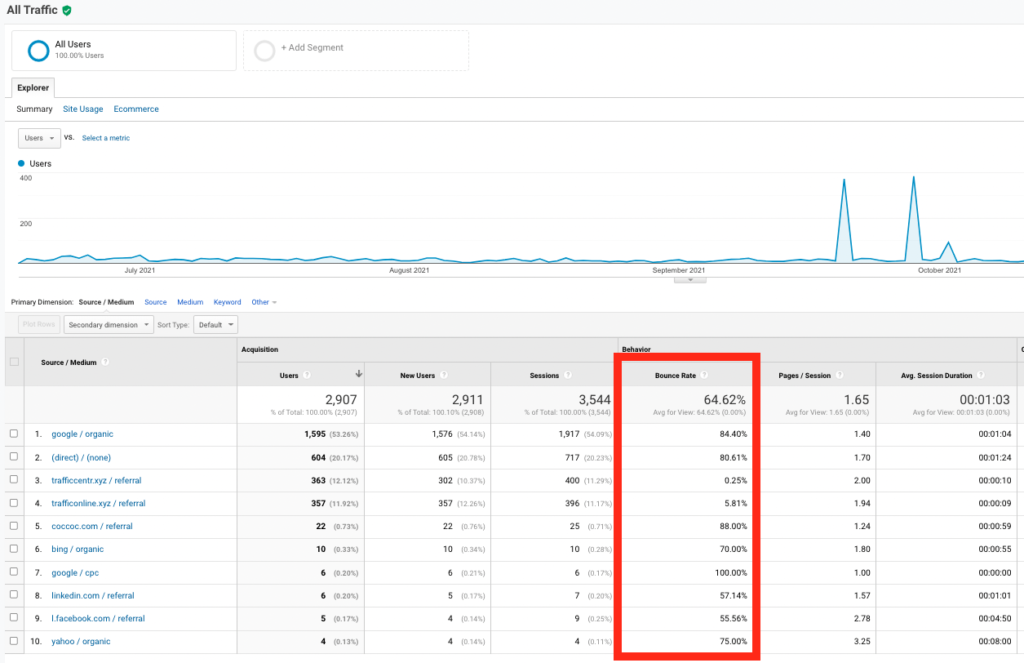
Task: Switch to the Explorer tab
Action: coord(32,87)
